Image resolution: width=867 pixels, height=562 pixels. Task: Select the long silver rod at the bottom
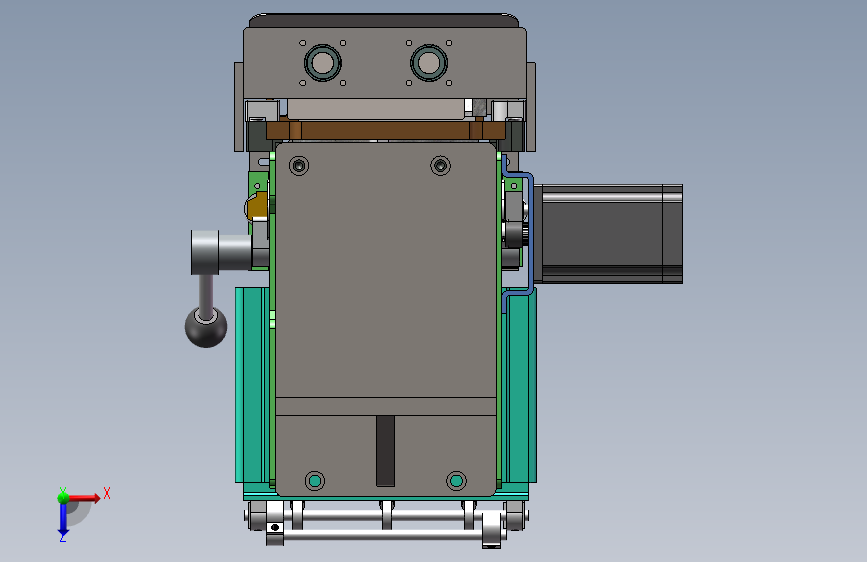pos(384,535)
